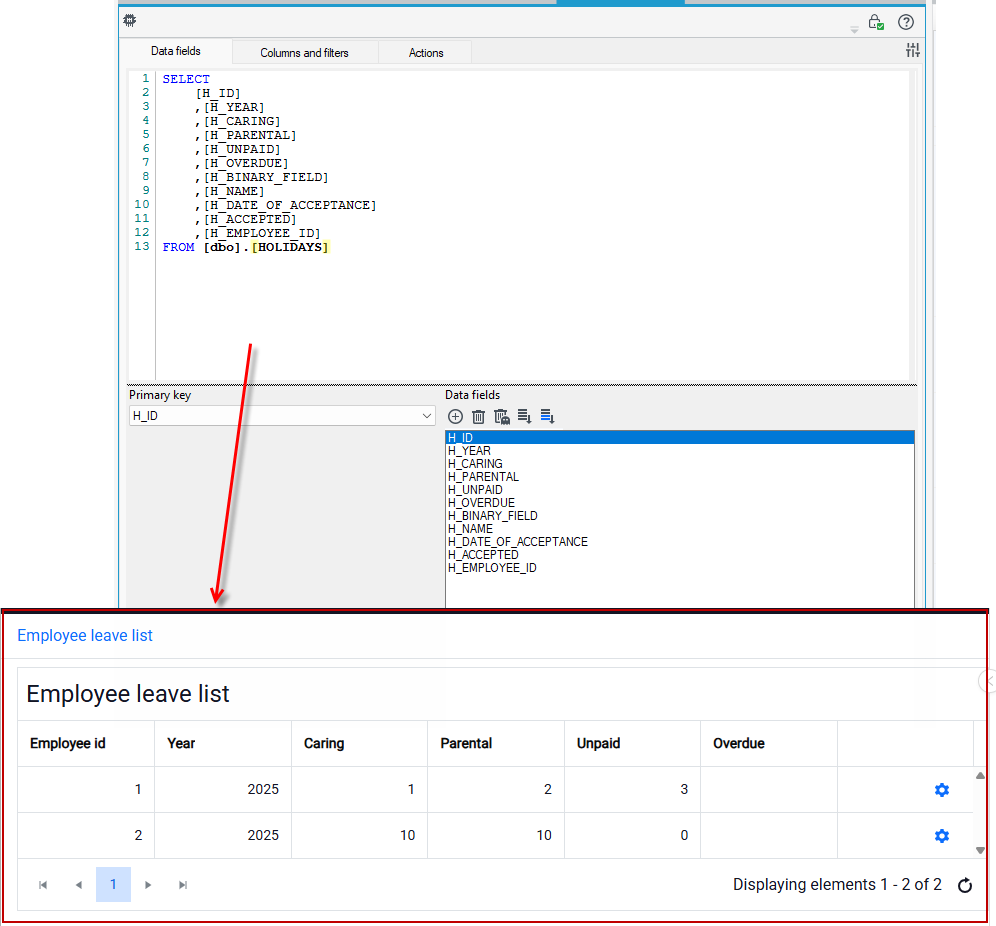Open the Primary key dropdown
The image size is (996, 926).
click(x=282, y=416)
